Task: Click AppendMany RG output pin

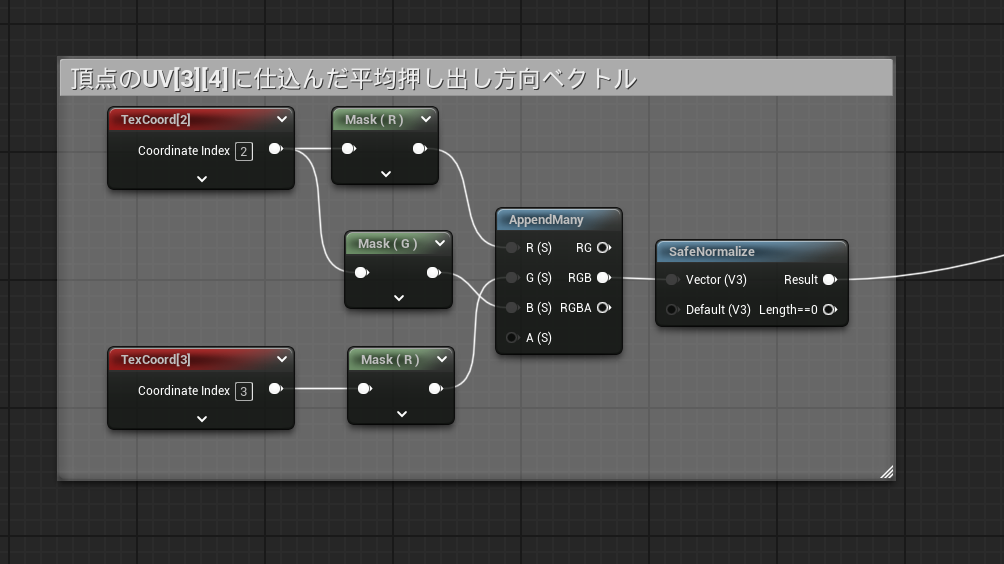Action: [604, 248]
